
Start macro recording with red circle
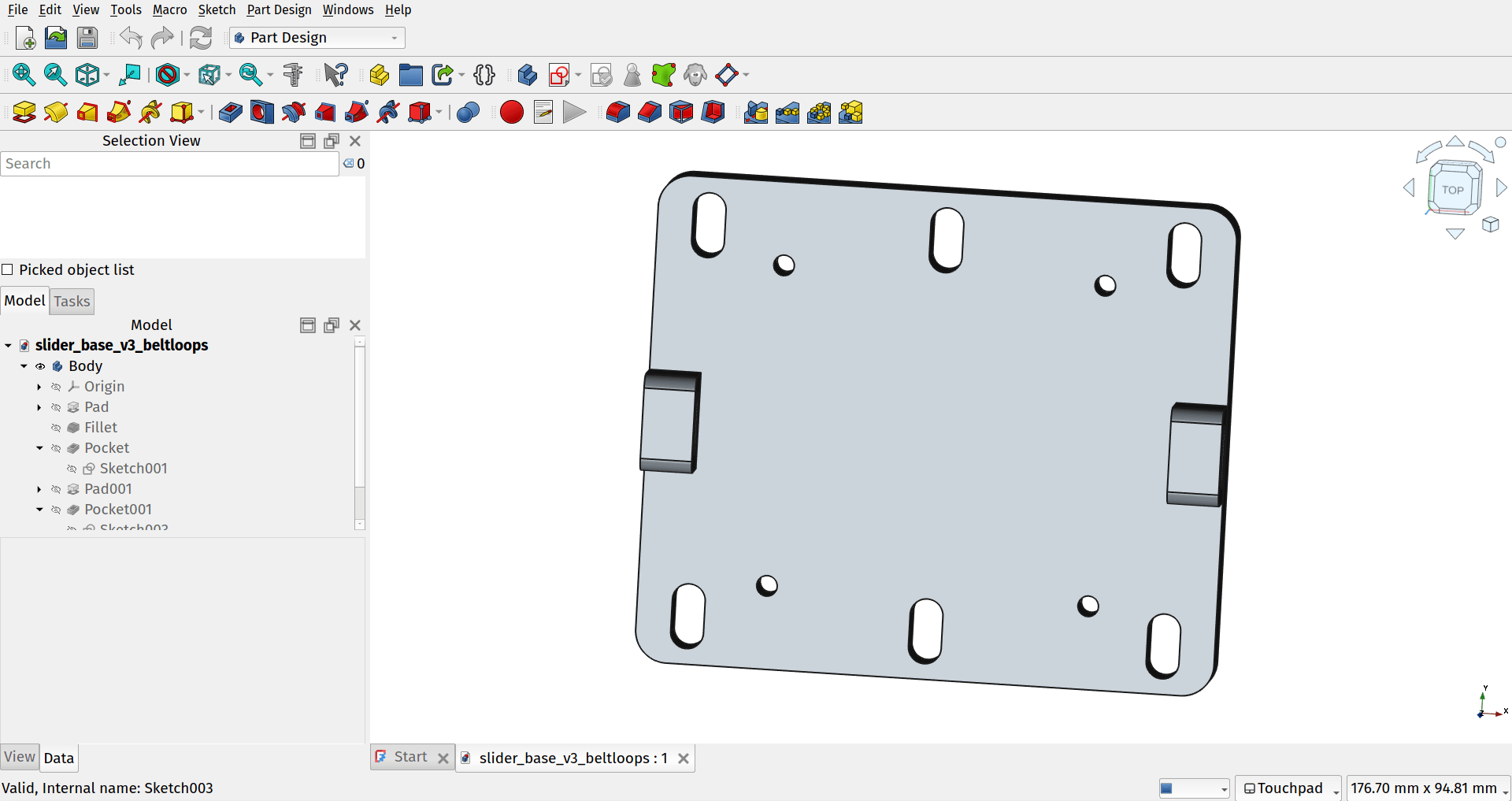pos(511,113)
